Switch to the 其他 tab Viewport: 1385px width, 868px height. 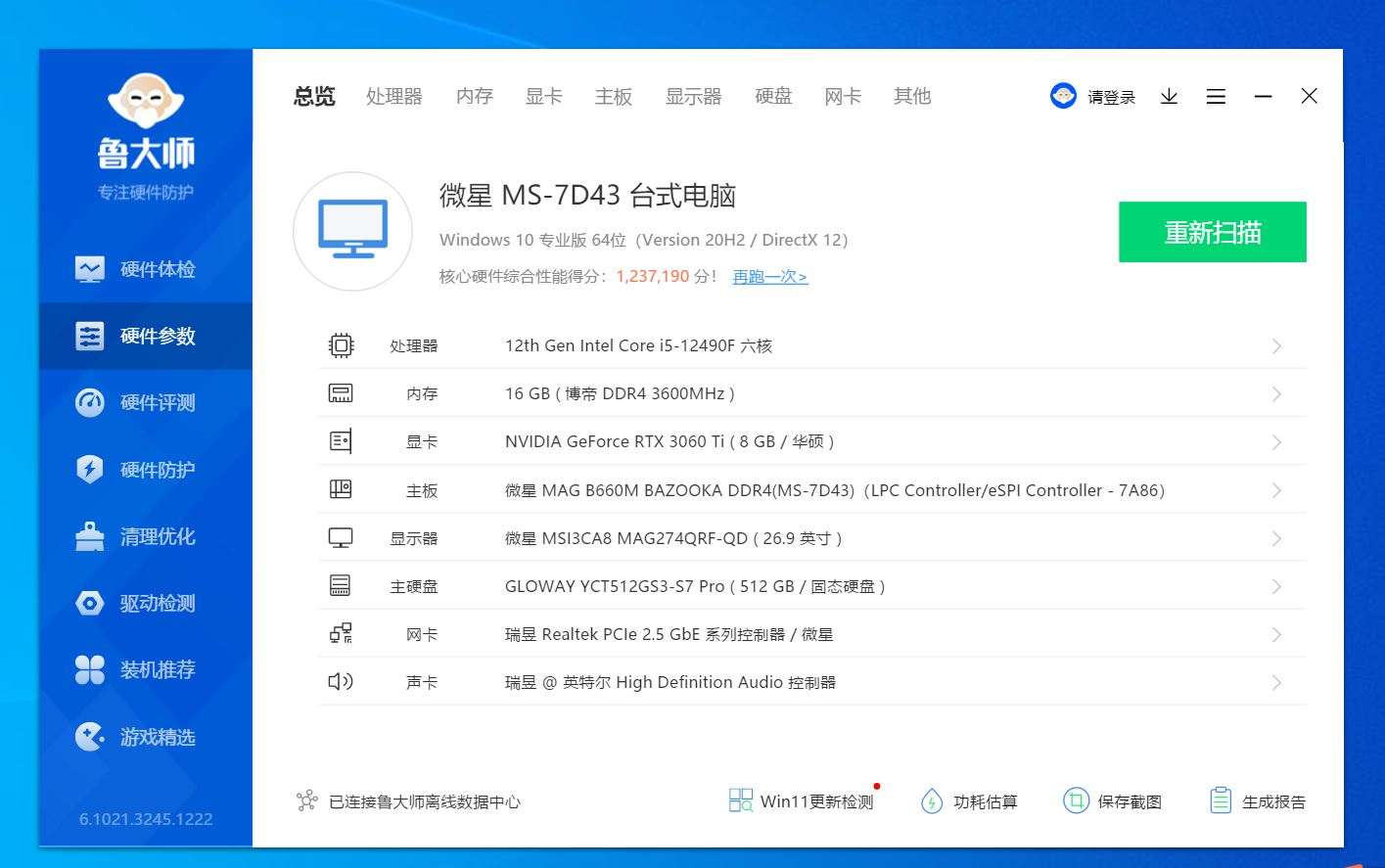pyautogui.click(x=912, y=96)
